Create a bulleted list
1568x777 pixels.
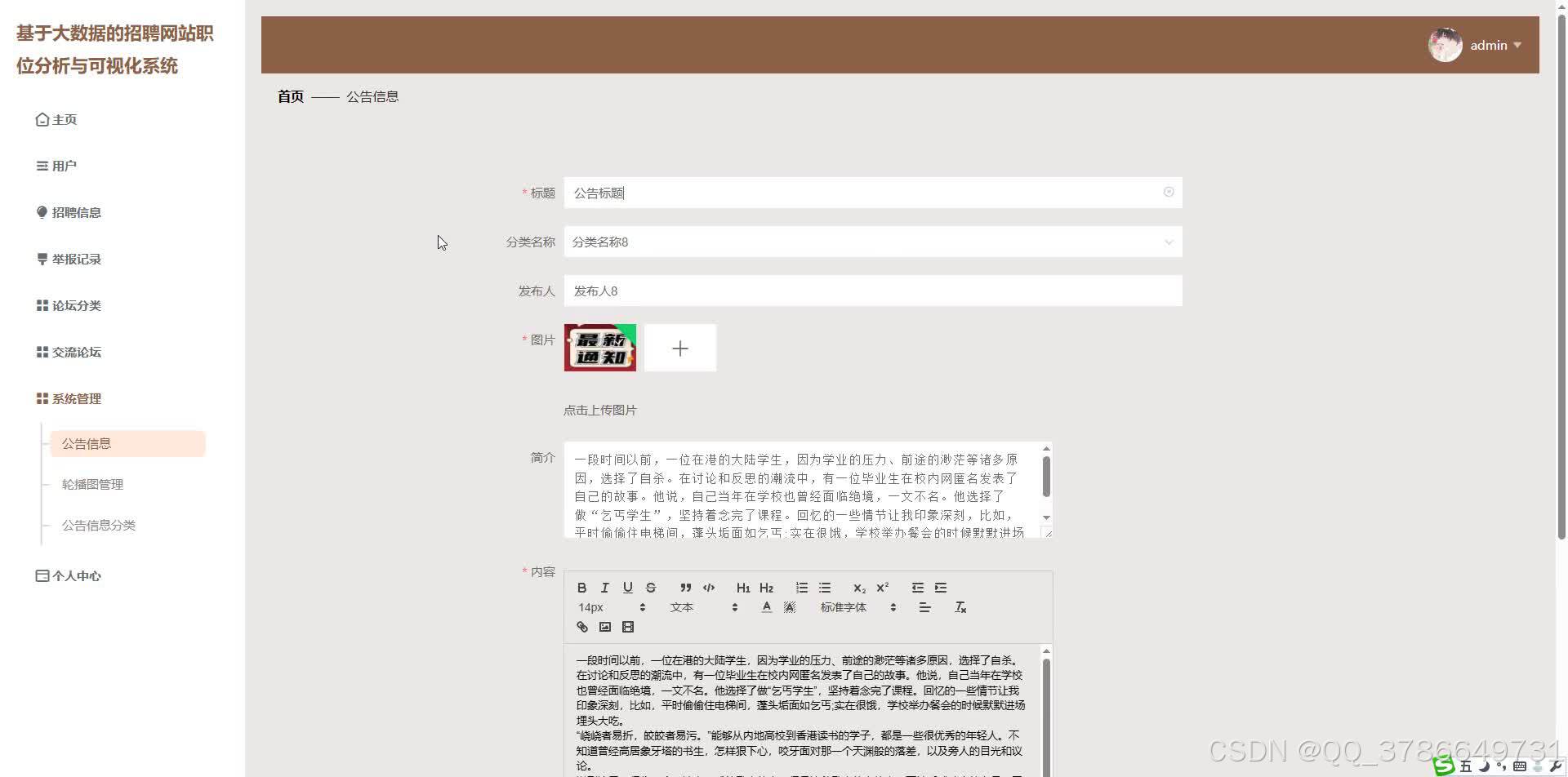(x=825, y=588)
